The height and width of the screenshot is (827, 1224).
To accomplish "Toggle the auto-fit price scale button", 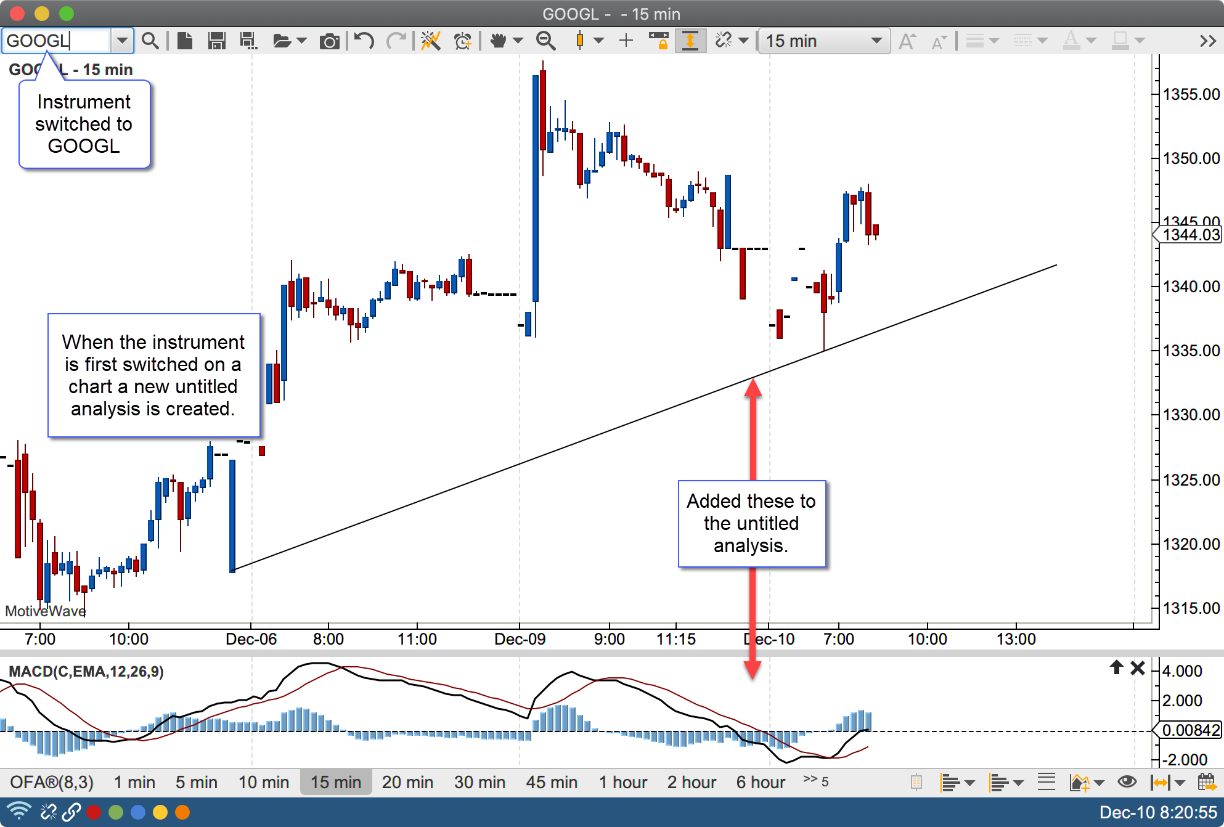I will [690, 41].
